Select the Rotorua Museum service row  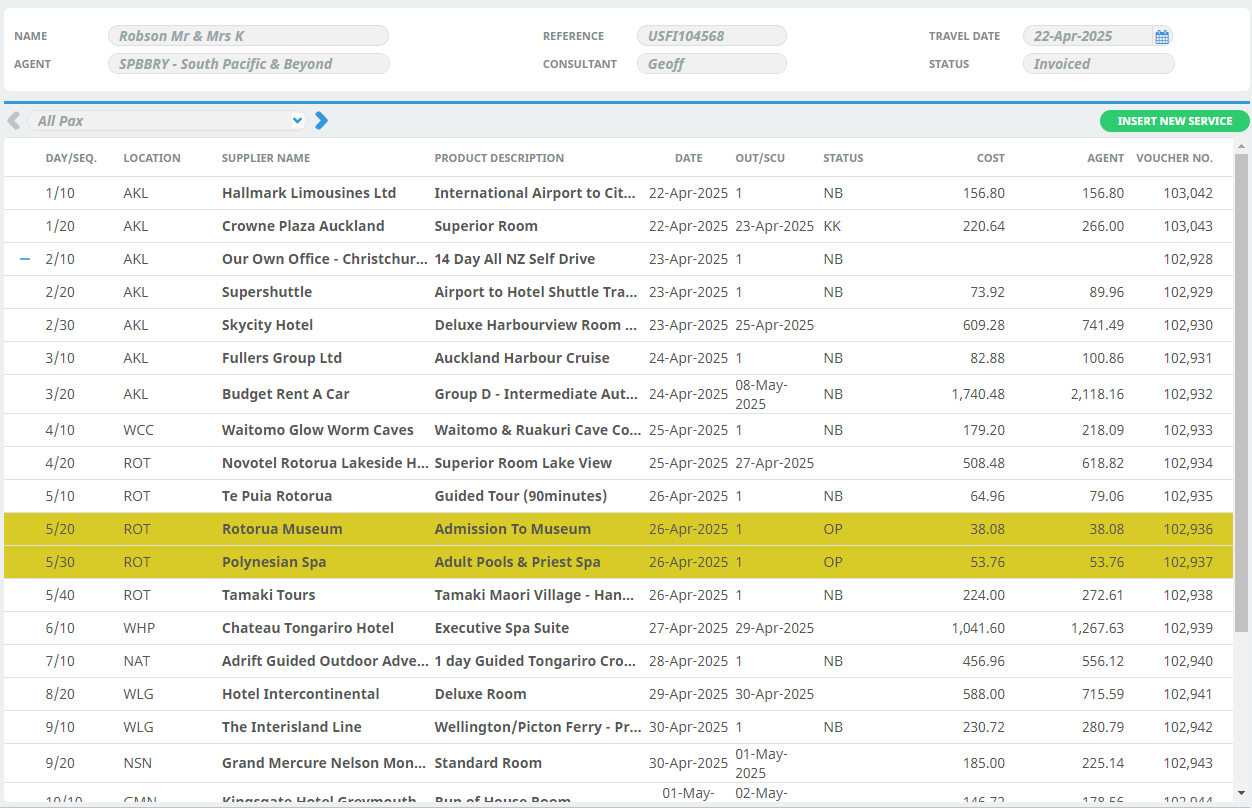click(282, 529)
